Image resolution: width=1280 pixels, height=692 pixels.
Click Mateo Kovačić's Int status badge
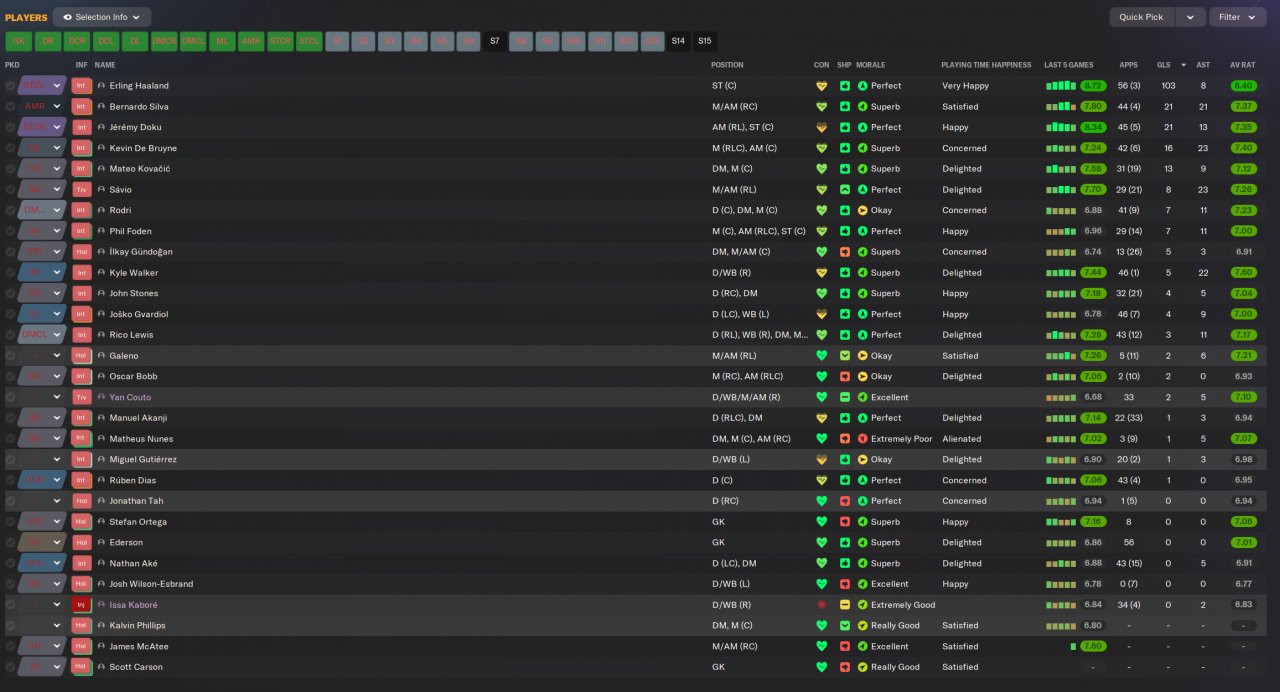82,169
